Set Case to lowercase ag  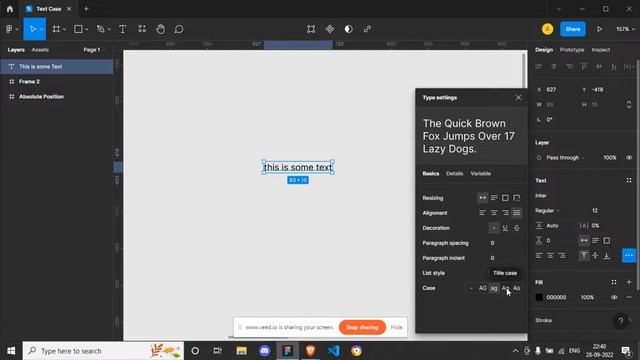[x=494, y=288]
